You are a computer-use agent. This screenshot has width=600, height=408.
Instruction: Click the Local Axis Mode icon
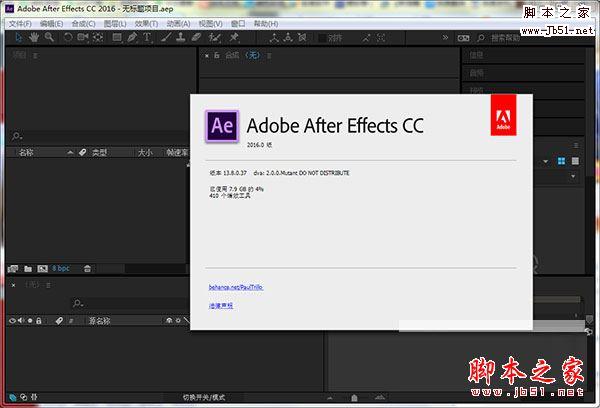274,38
